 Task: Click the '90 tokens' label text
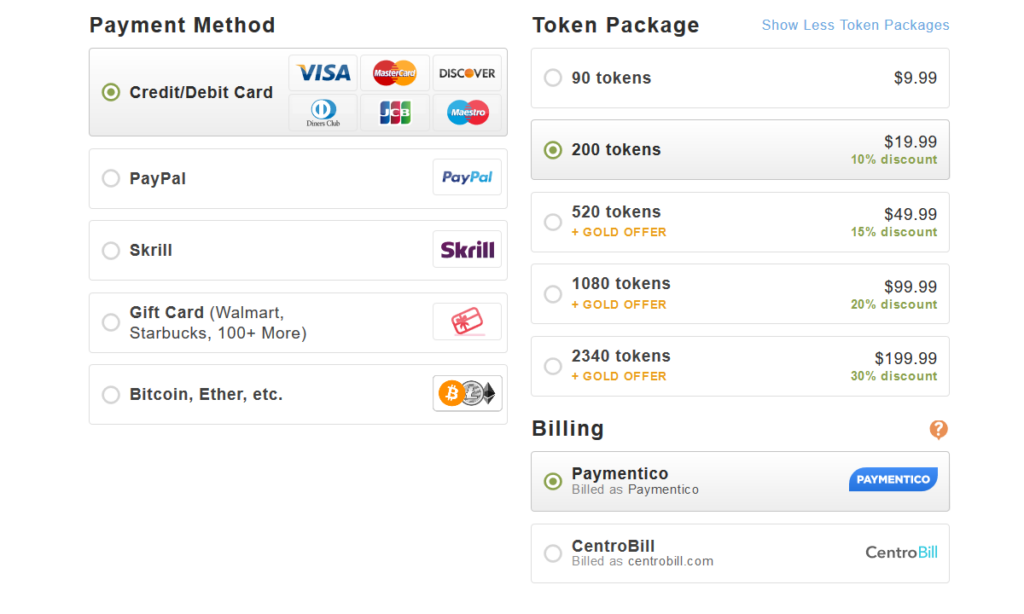pos(611,78)
